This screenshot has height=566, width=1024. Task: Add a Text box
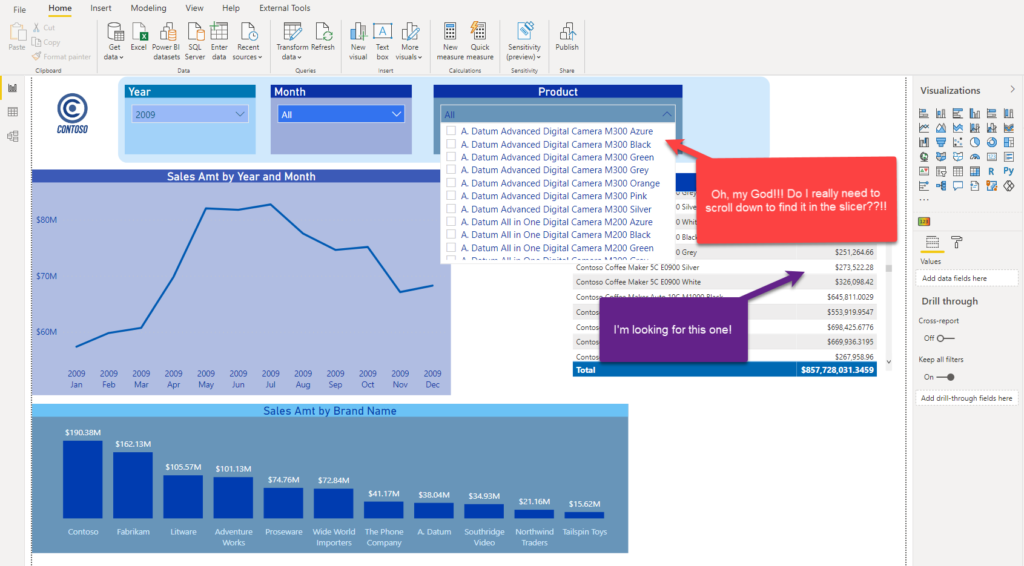[382, 42]
